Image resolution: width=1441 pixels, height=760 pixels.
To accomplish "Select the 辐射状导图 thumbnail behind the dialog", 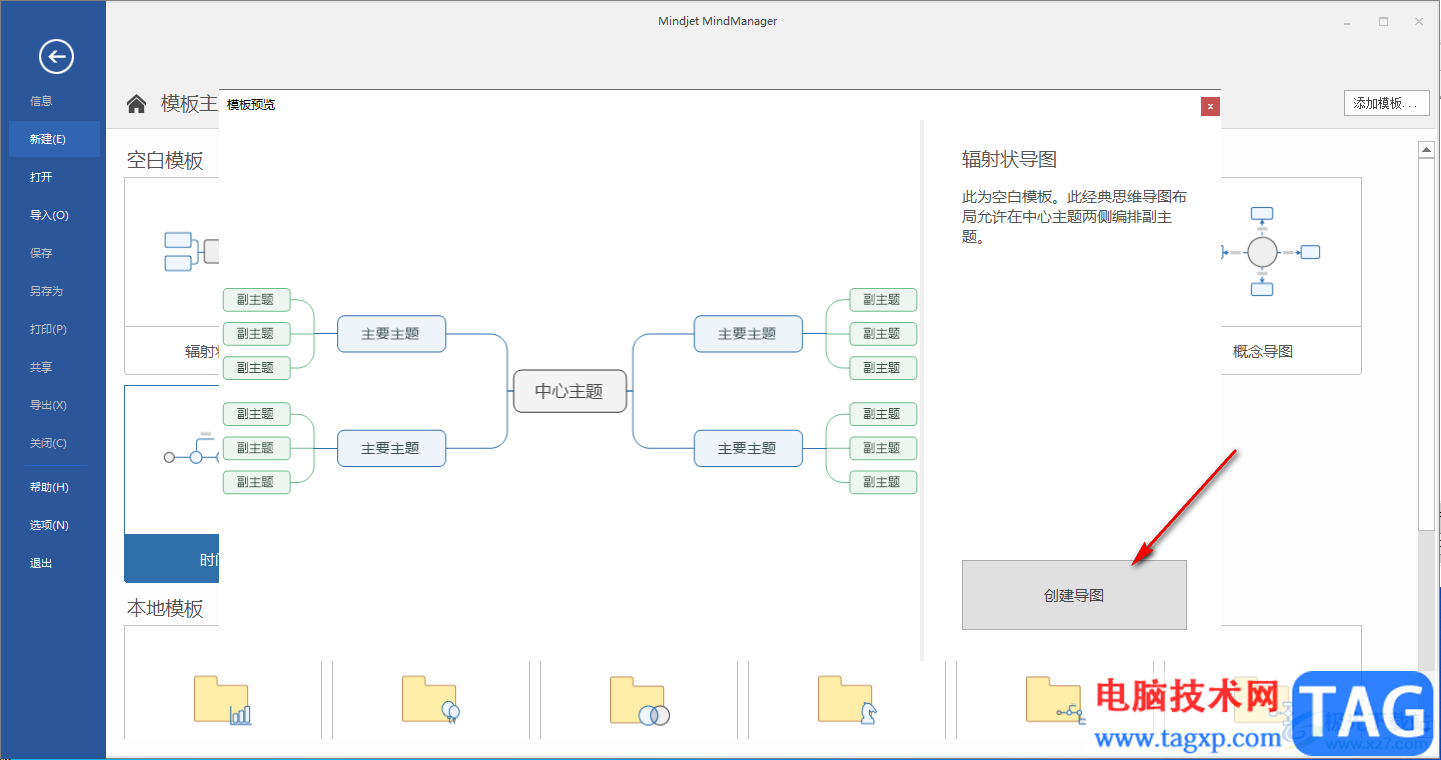I will pyautogui.click(x=172, y=276).
